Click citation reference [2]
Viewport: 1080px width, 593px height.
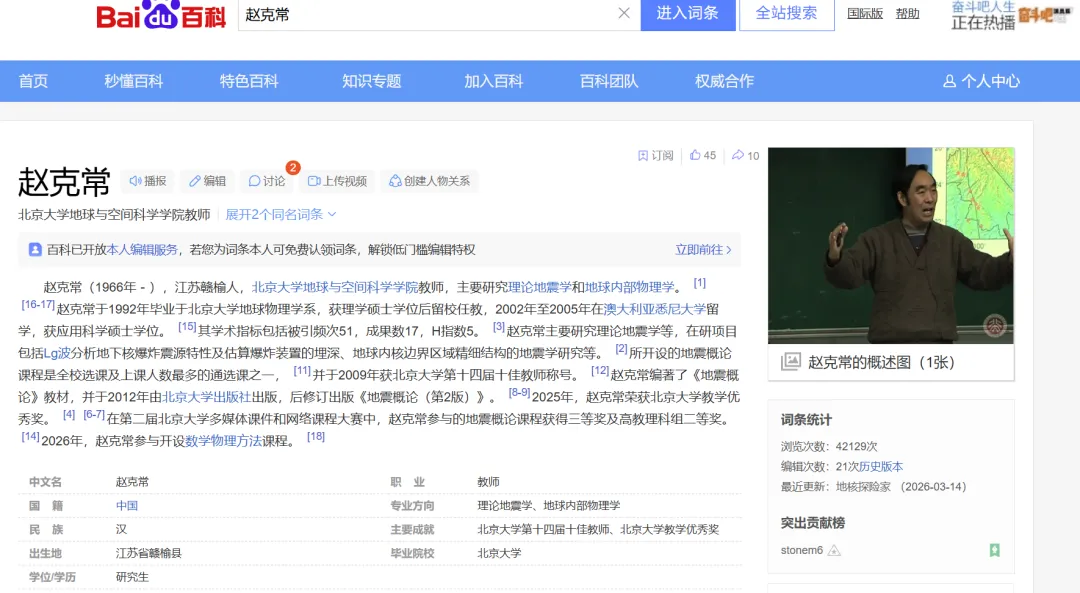621,348
